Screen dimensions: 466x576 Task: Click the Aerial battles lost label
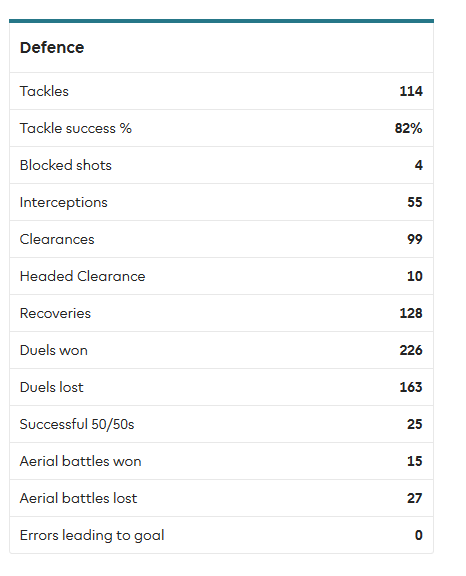tap(78, 498)
